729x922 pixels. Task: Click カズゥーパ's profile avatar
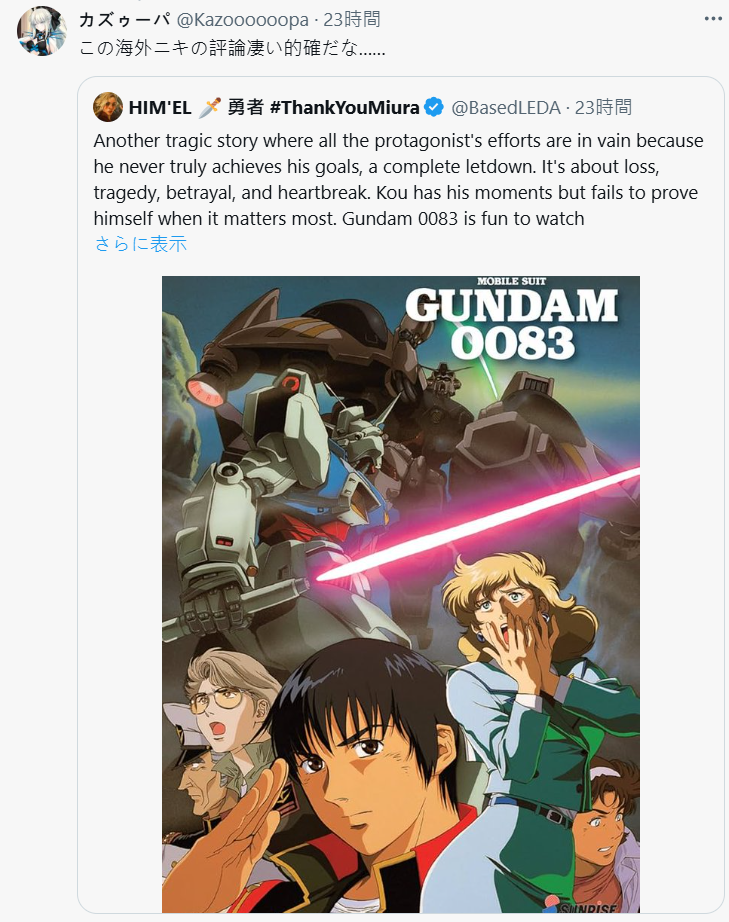pyautogui.click(x=42, y=31)
